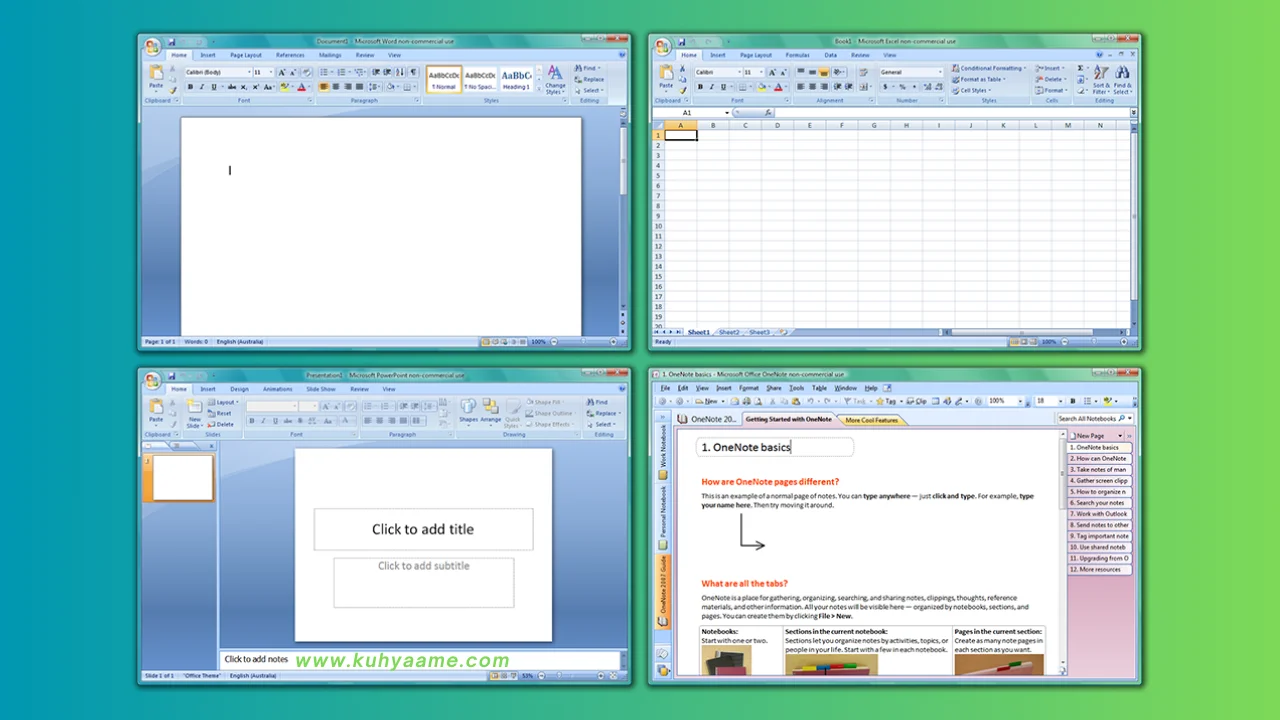
Task: Click the insert function fx icon in Excel
Action: point(768,113)
